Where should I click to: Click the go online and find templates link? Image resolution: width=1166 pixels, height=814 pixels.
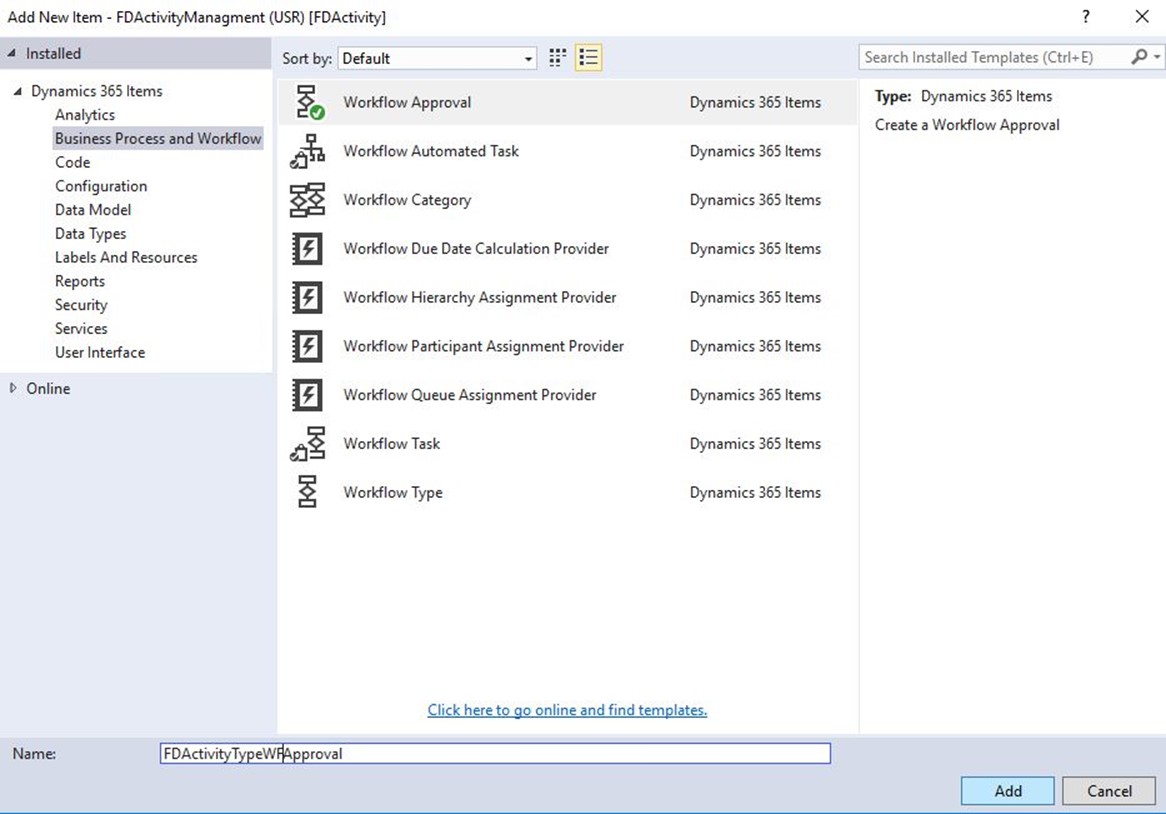tap(567, 710)
